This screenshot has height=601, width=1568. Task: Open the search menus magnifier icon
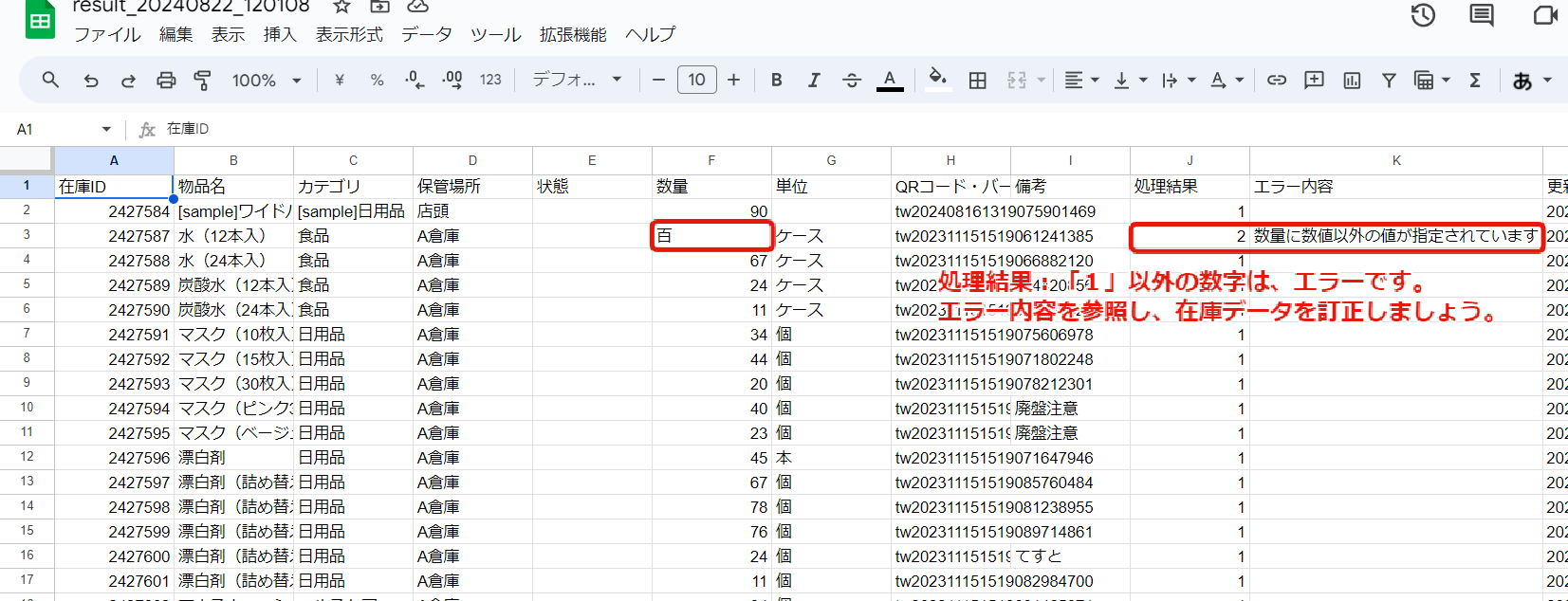50,81
